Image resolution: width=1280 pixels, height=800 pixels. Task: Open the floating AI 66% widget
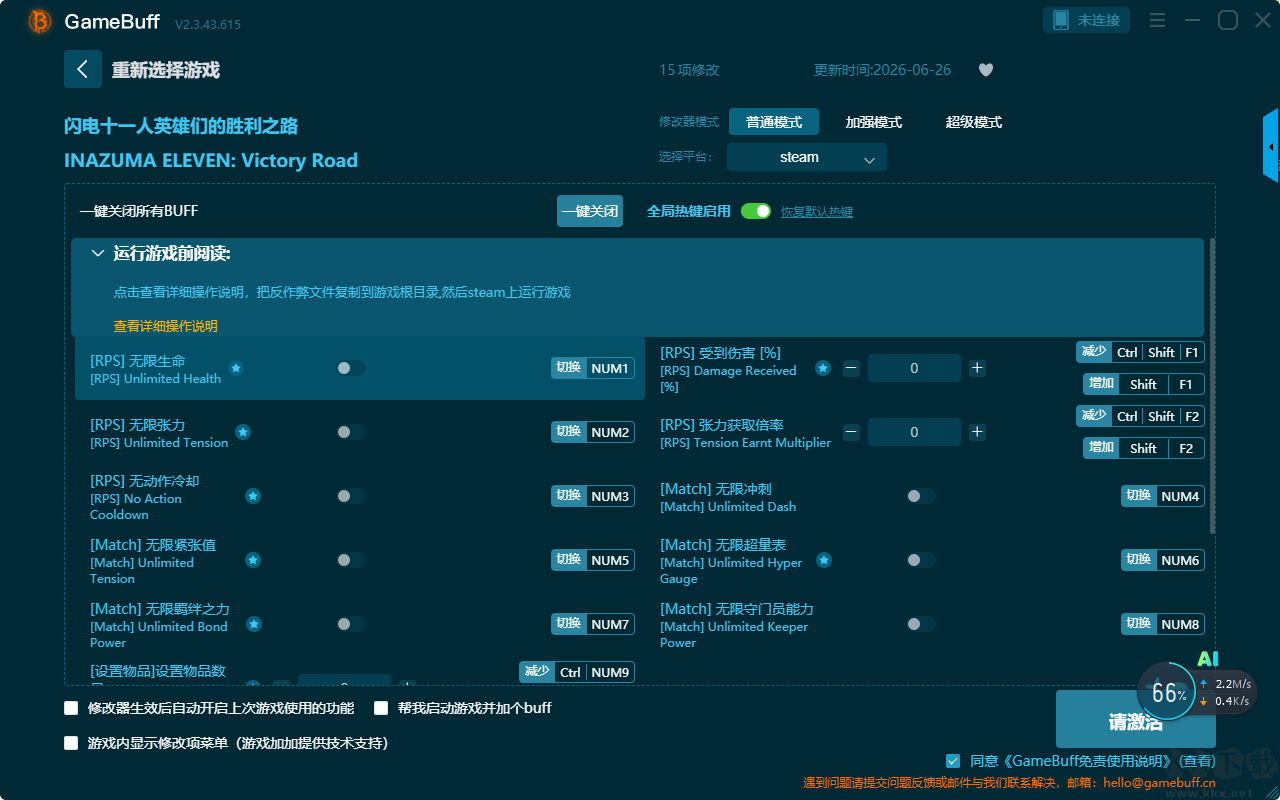click(x=1168, y=692)
